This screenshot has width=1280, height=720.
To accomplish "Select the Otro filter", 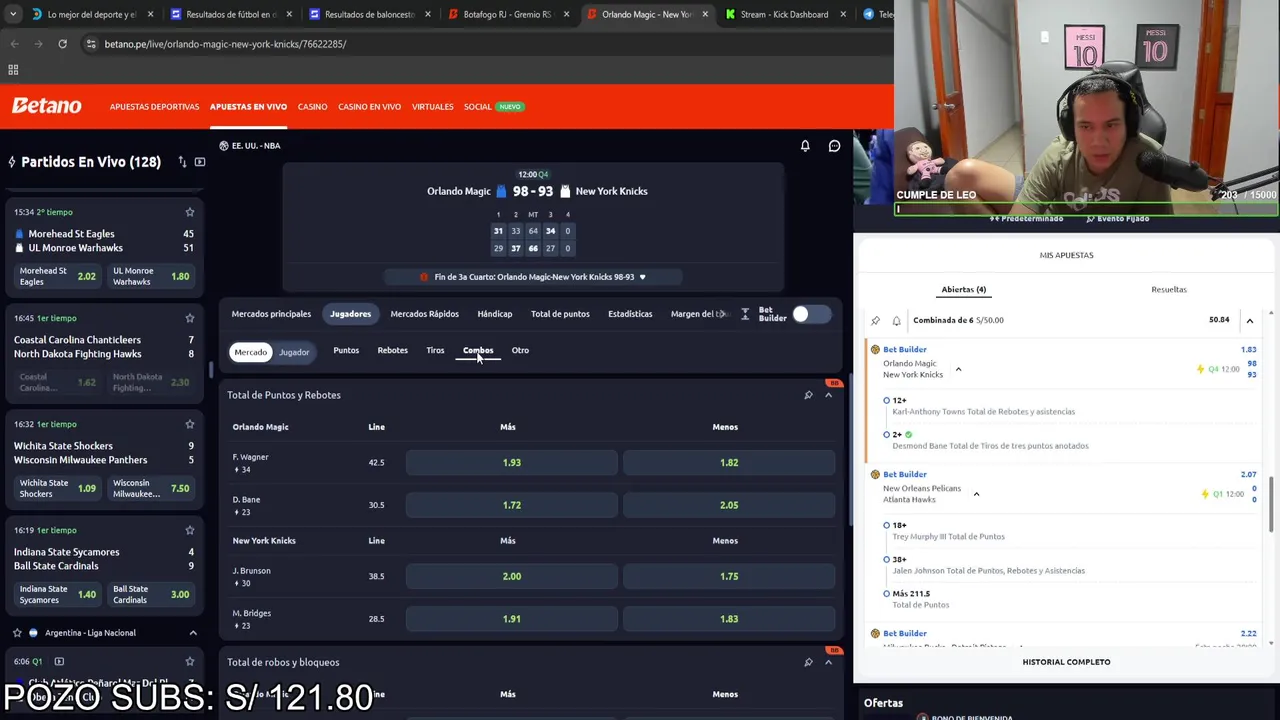I will point(520,351).
